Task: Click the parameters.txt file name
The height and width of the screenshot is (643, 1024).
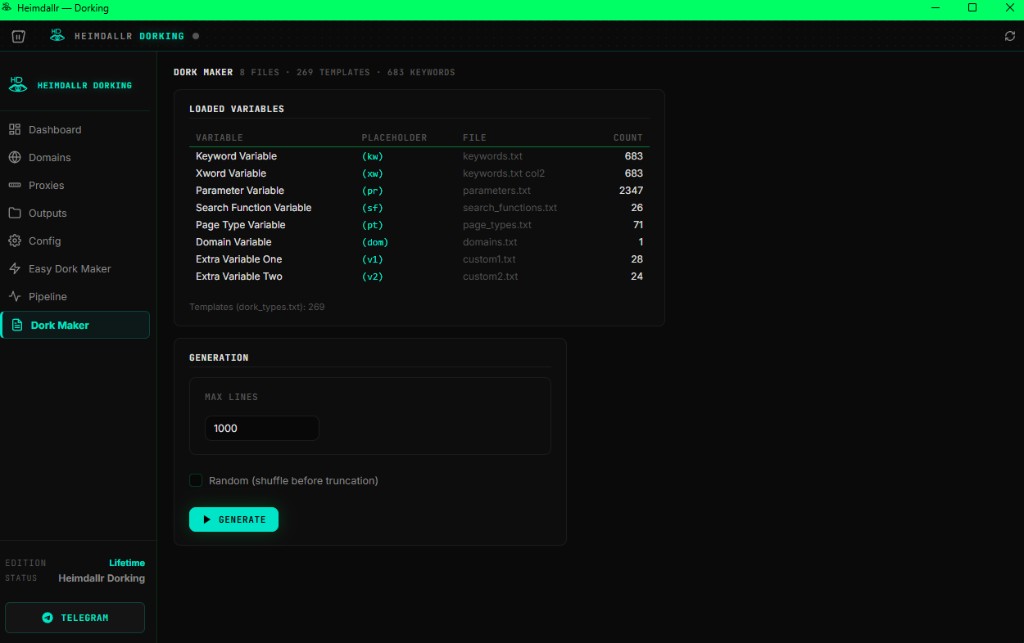Action: pos(496,191)
